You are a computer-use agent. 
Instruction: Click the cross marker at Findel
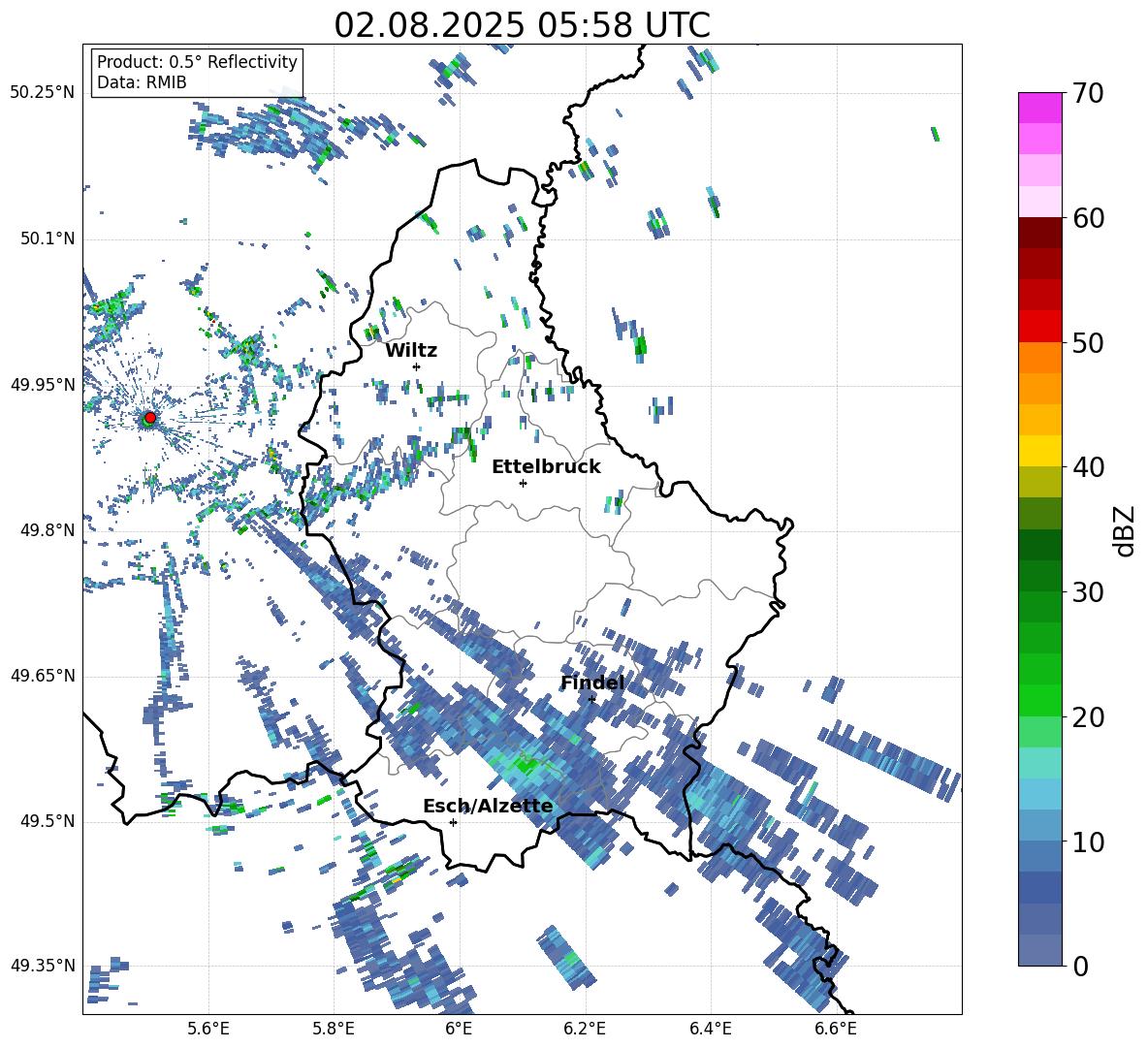(591, 699)
